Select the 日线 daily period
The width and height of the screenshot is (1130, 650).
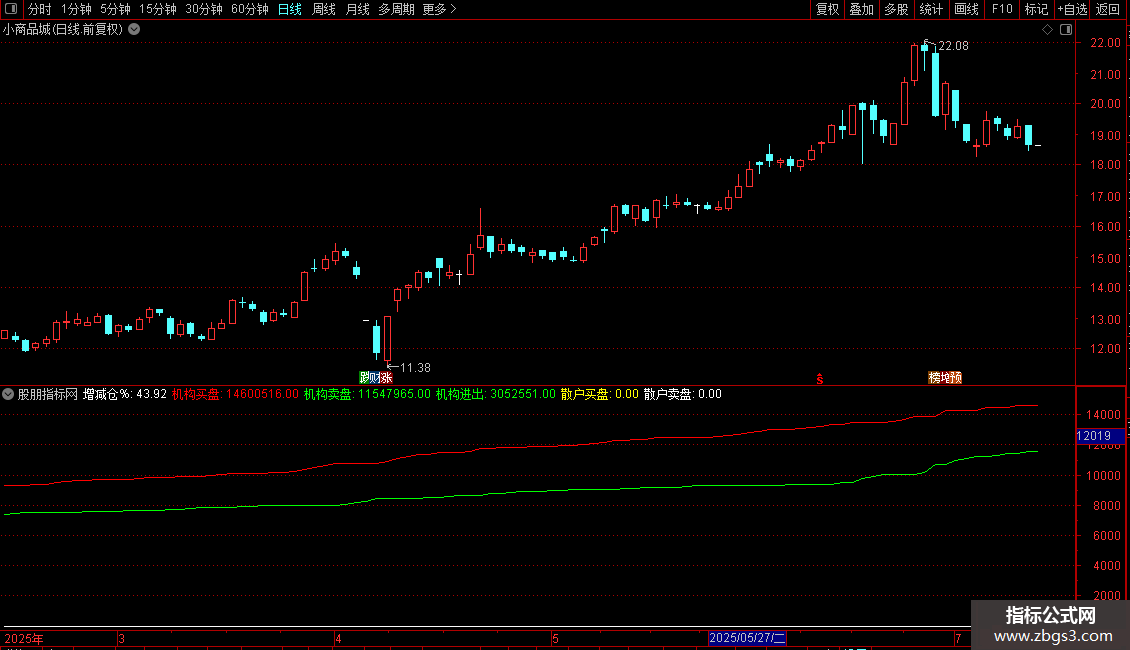[x=290, y=9]
